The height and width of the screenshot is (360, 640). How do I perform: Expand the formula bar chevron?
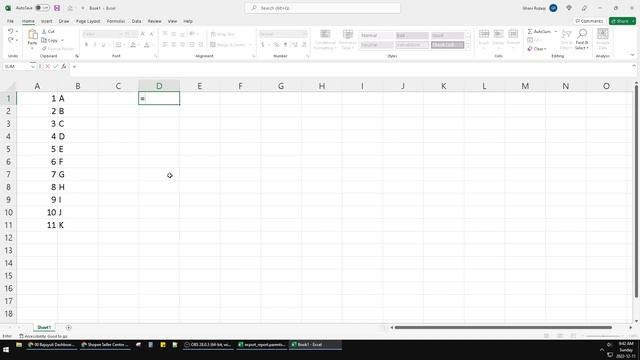coord(633,66)
